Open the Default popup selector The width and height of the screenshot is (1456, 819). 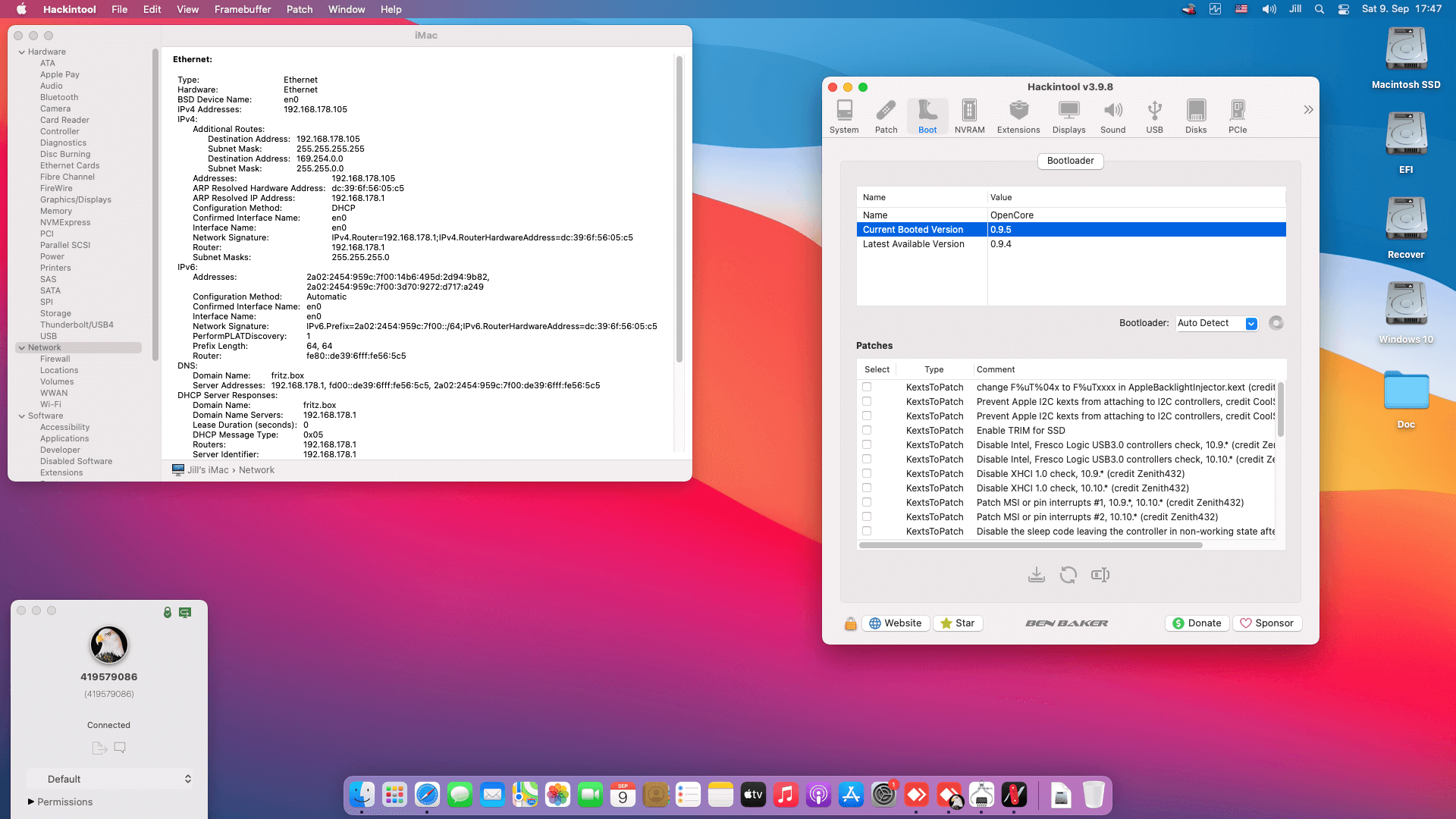(109, 779)
